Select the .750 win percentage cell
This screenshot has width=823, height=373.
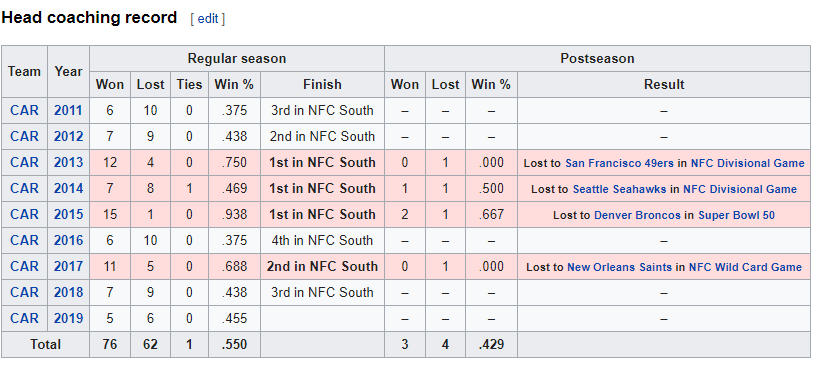tap(234, 163)
